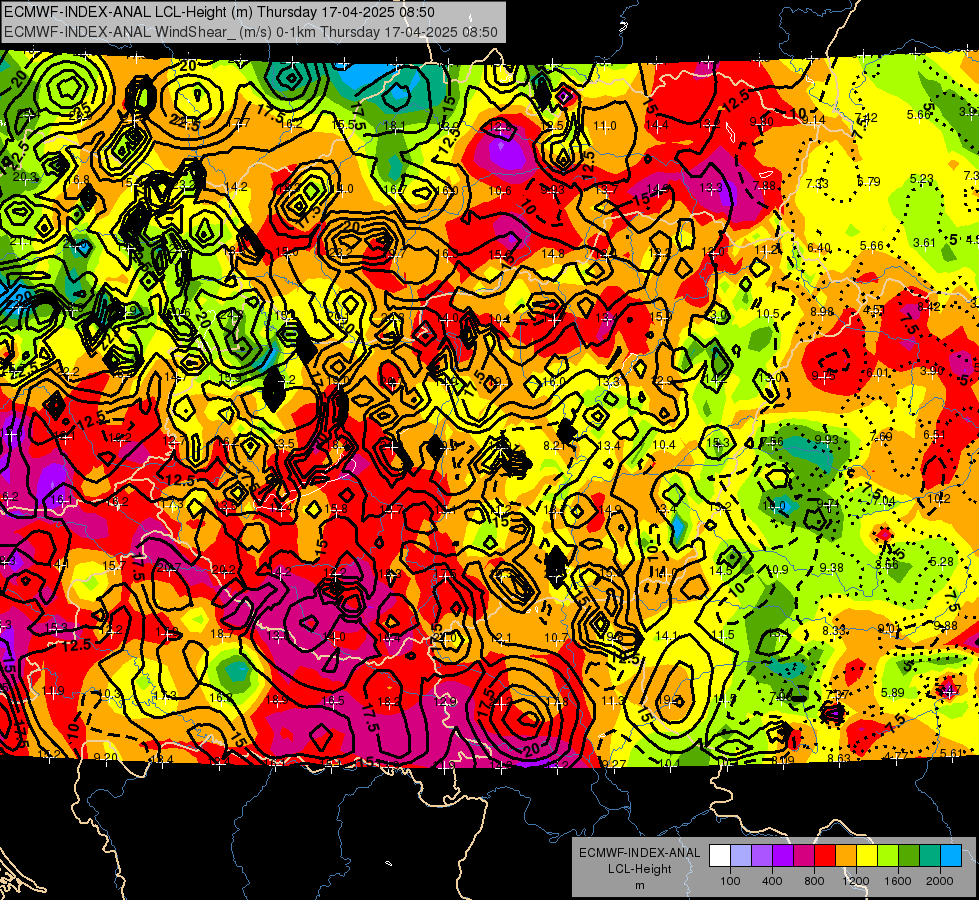Click the wind shear value 20.2

(224, 569)
